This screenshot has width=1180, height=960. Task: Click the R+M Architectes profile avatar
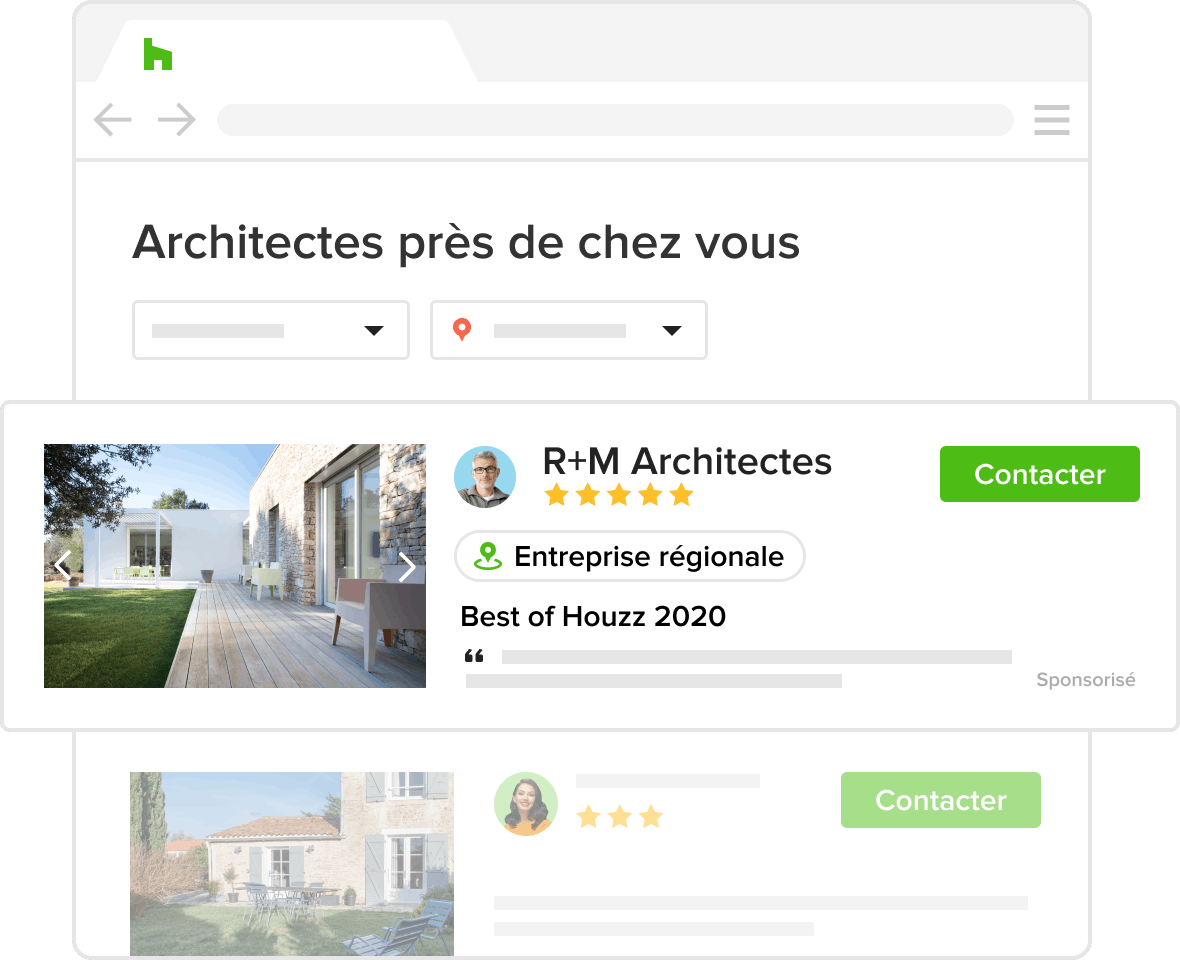pyautogui.click(x=485, y=477)
